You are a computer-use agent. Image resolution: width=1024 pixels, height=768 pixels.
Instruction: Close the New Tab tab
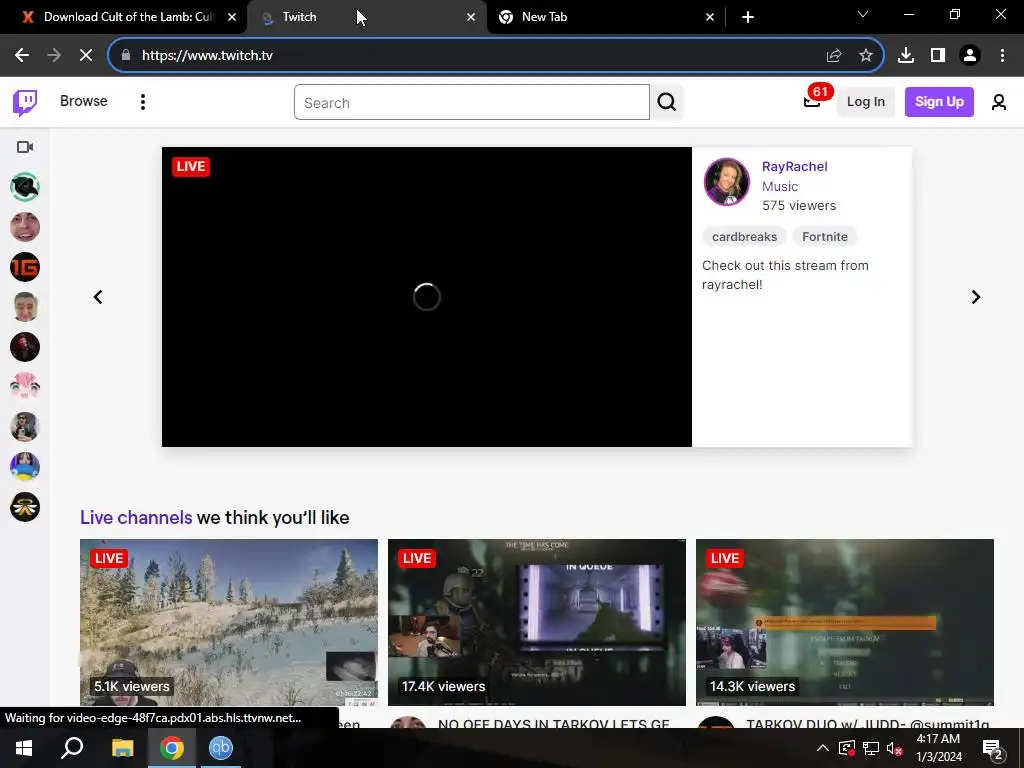tap(710, 18)
